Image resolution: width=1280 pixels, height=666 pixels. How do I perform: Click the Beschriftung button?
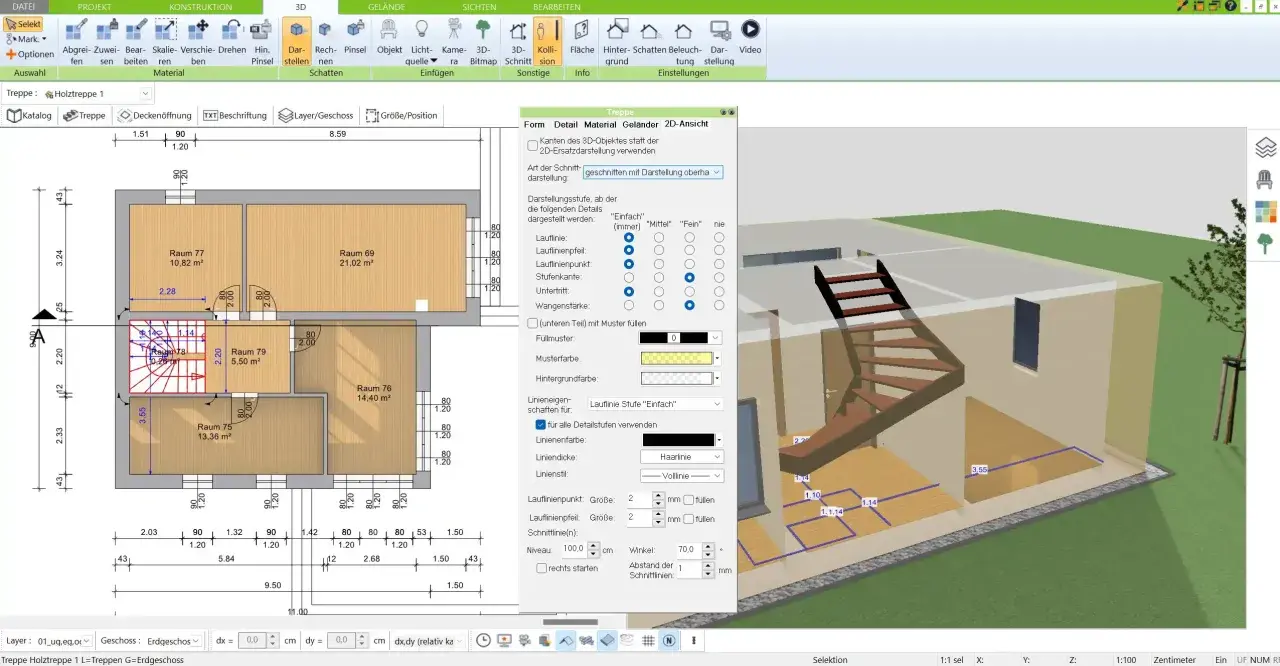235,115
